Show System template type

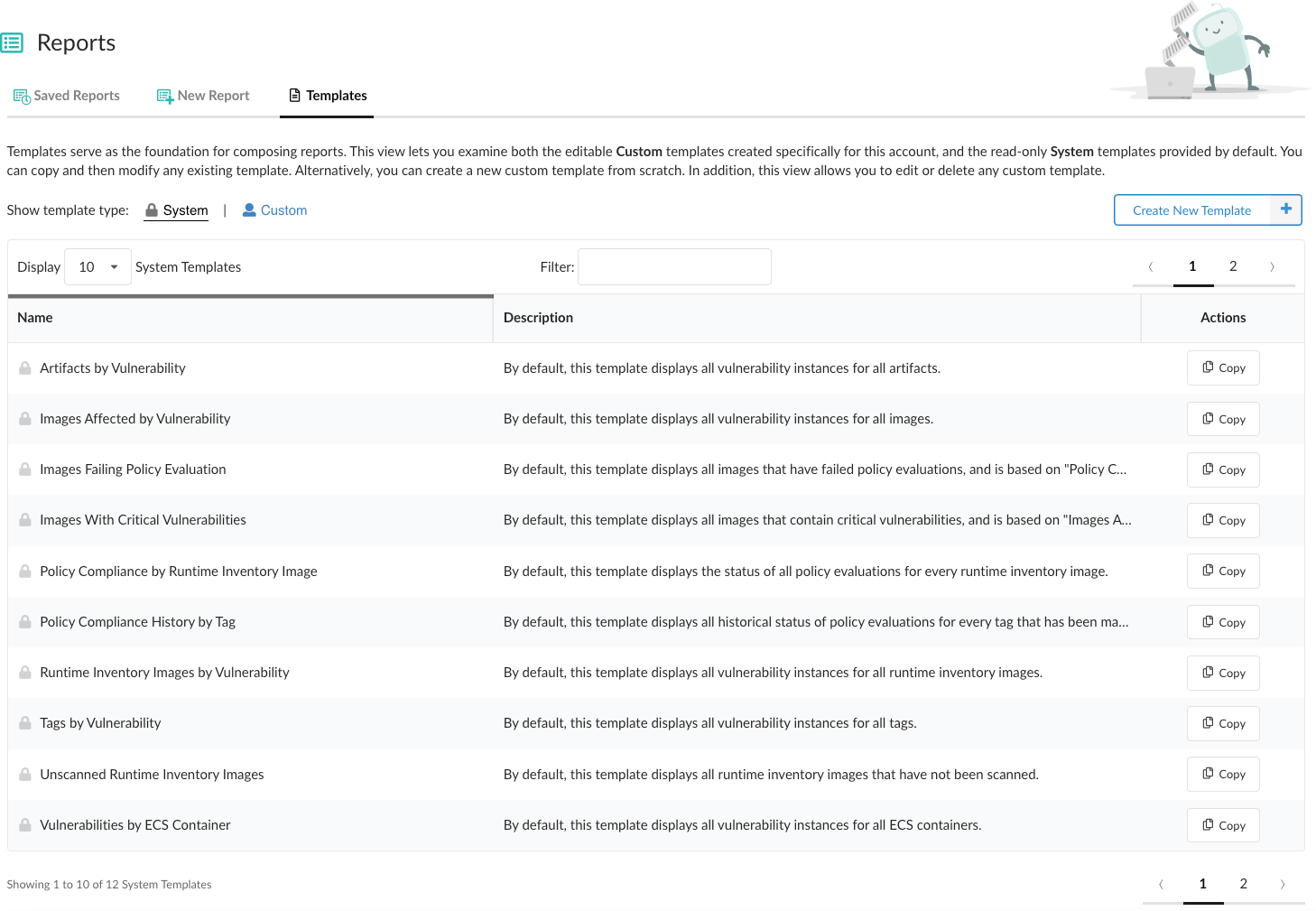(x=176, y=210)
